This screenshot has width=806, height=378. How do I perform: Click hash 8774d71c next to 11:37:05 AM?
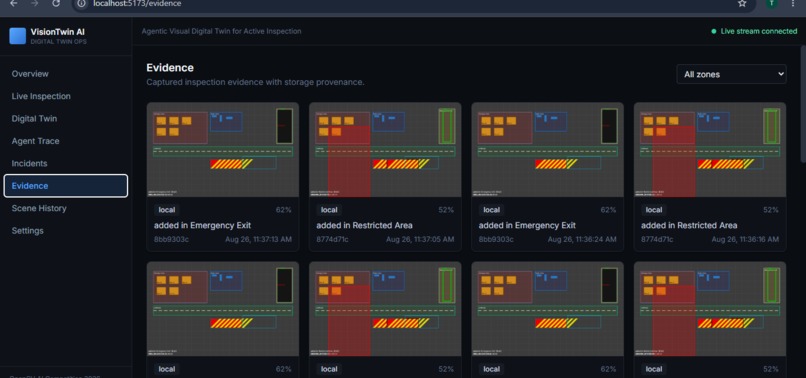[333, 240]
